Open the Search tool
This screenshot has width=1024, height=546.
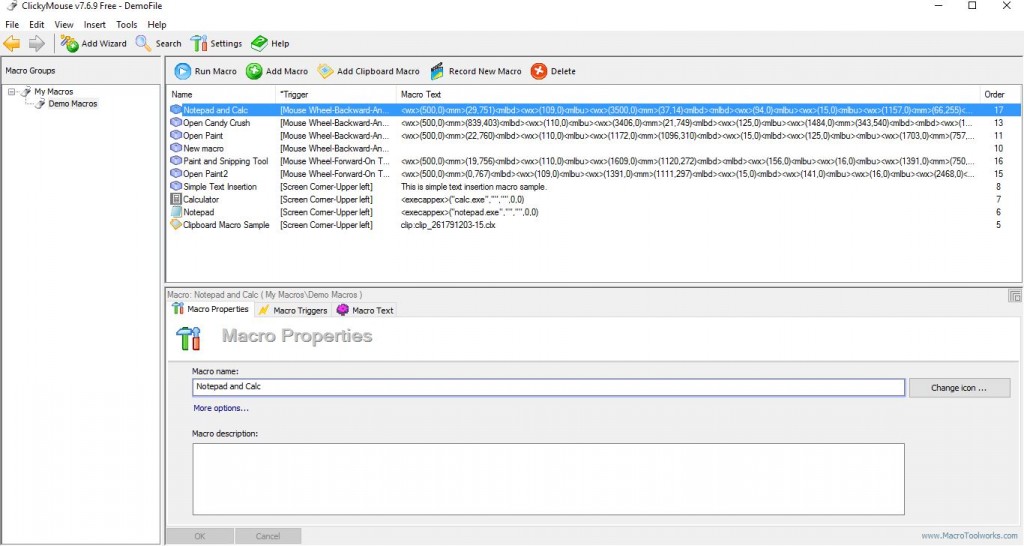point(159,44)
